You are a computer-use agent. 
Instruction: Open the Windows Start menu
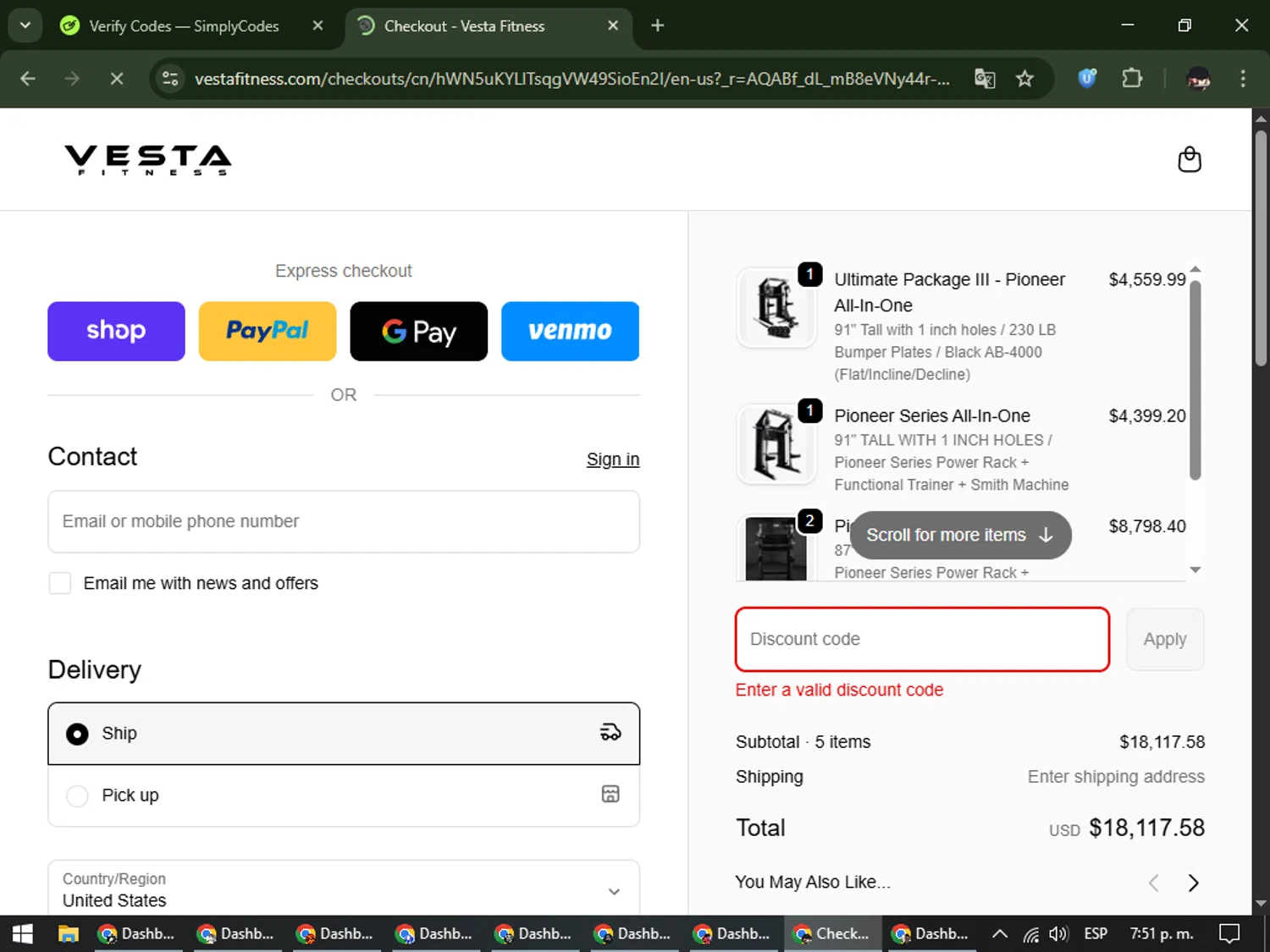point(23,933)
